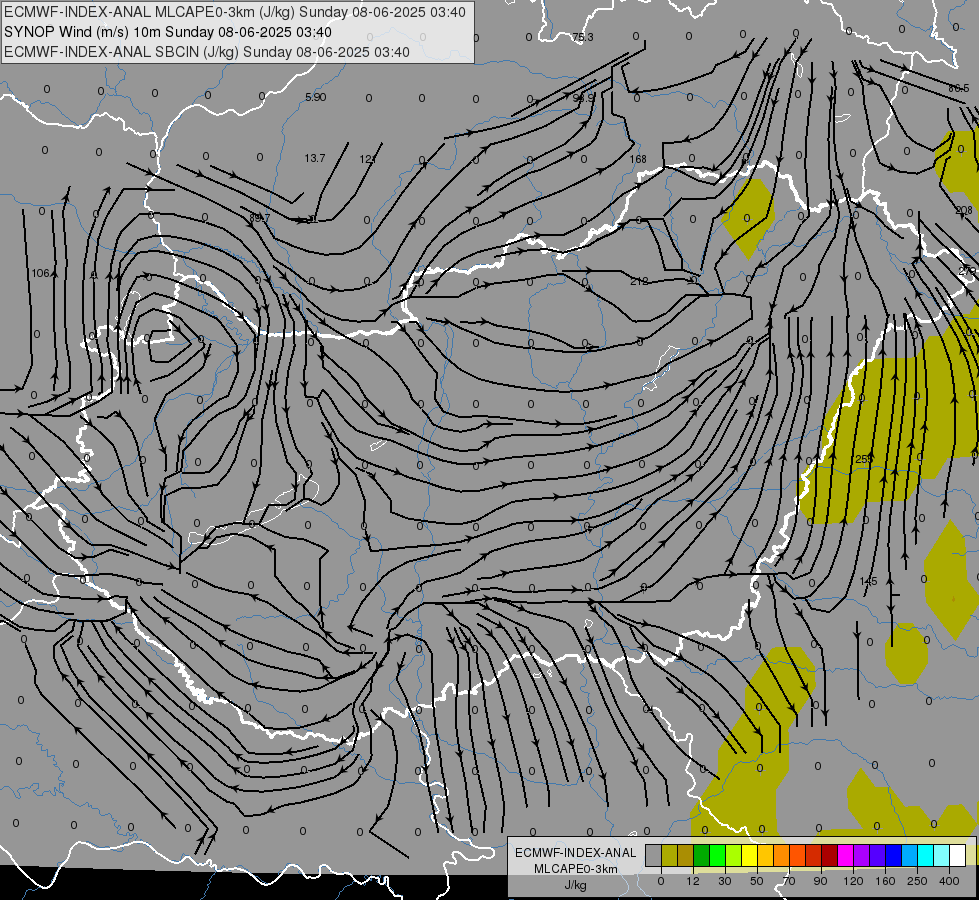Screen dimensions: 979x900
Task: Click legend tick label '50'
Action: click(x=757, y=881)
